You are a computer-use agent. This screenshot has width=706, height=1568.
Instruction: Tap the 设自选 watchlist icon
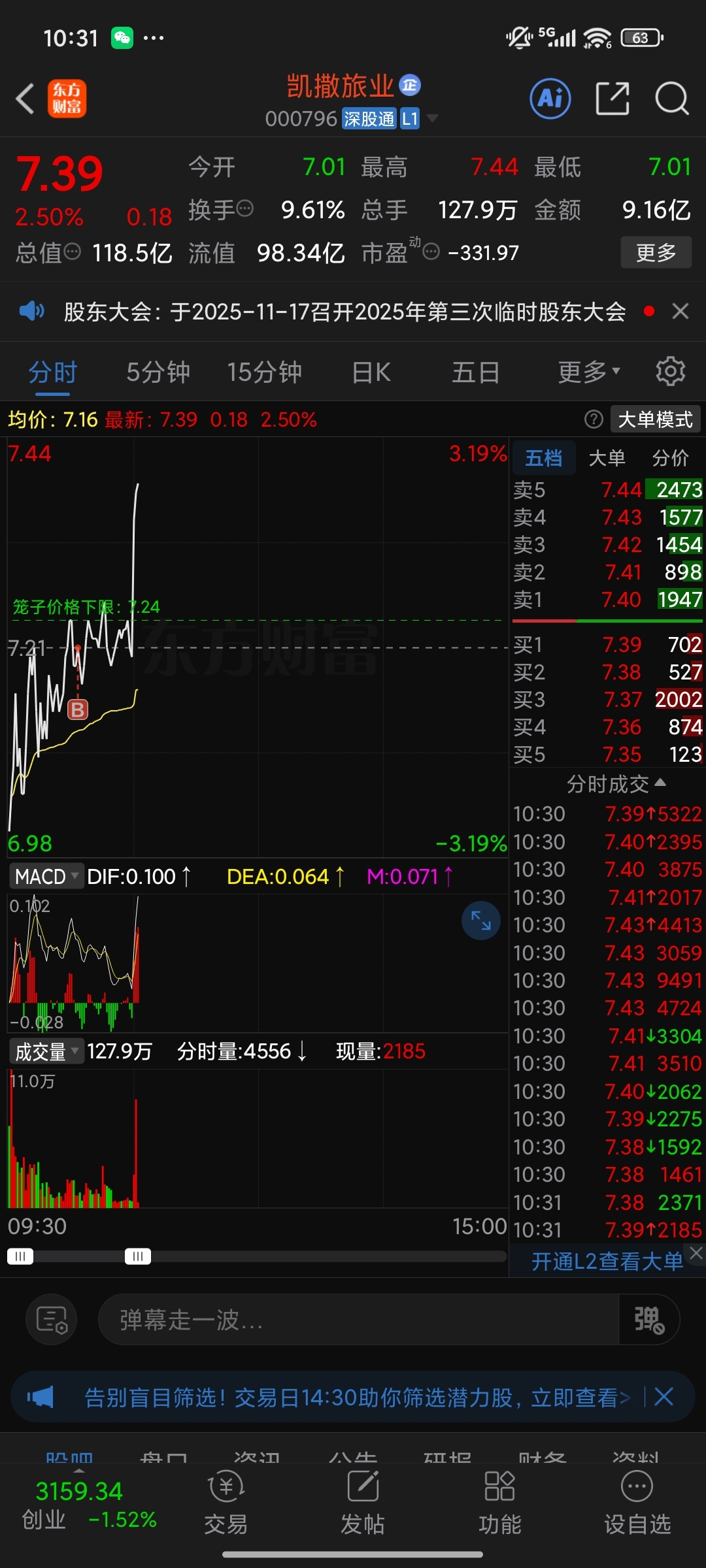(637, 1503)
